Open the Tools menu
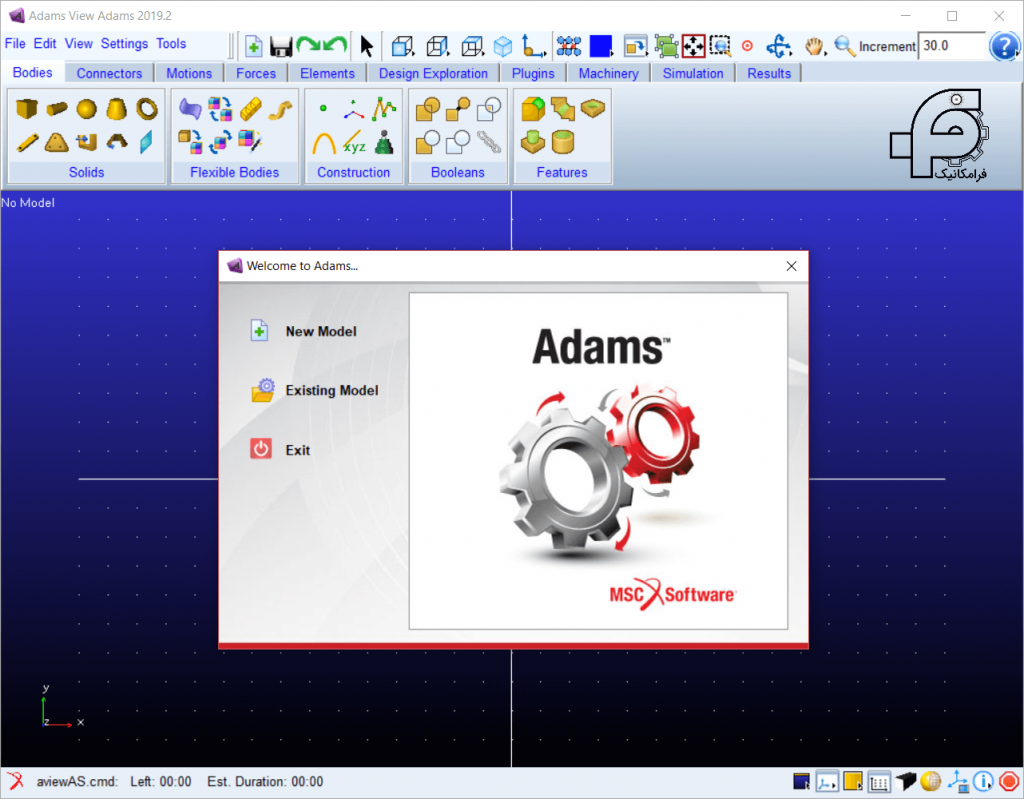The height and width of the screenshot is (799, 1024). point(171,44)
